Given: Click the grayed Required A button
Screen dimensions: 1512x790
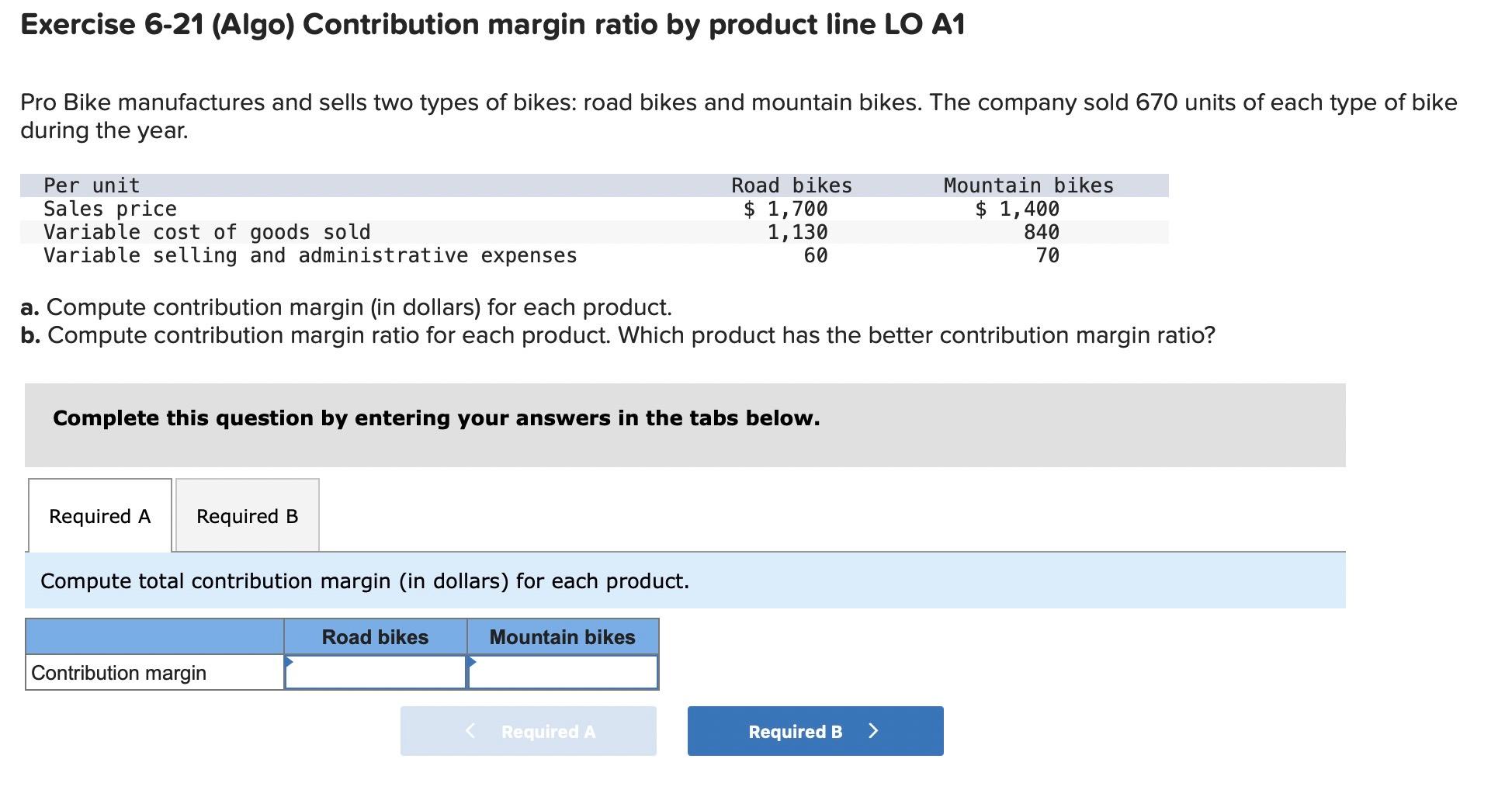Looking at the screenshot, I should pyautogui.click(x=528, y=730).
